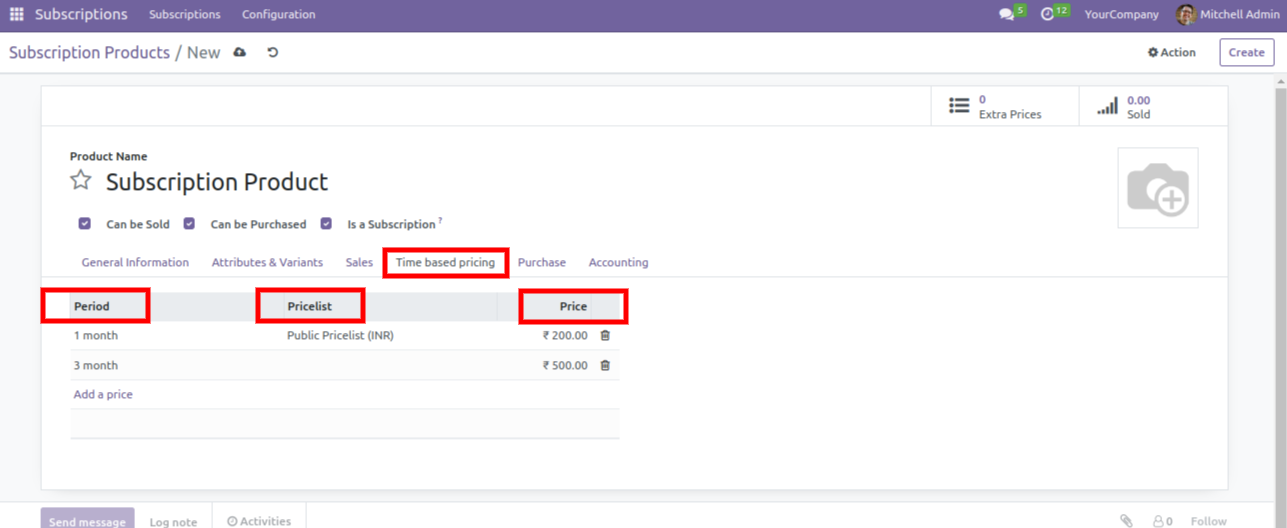Image resolution: width=1287 pixels, height=528 pixels.
Task: Toggle the Can be Purchased checkbox
Action: [x=189, y=224]
